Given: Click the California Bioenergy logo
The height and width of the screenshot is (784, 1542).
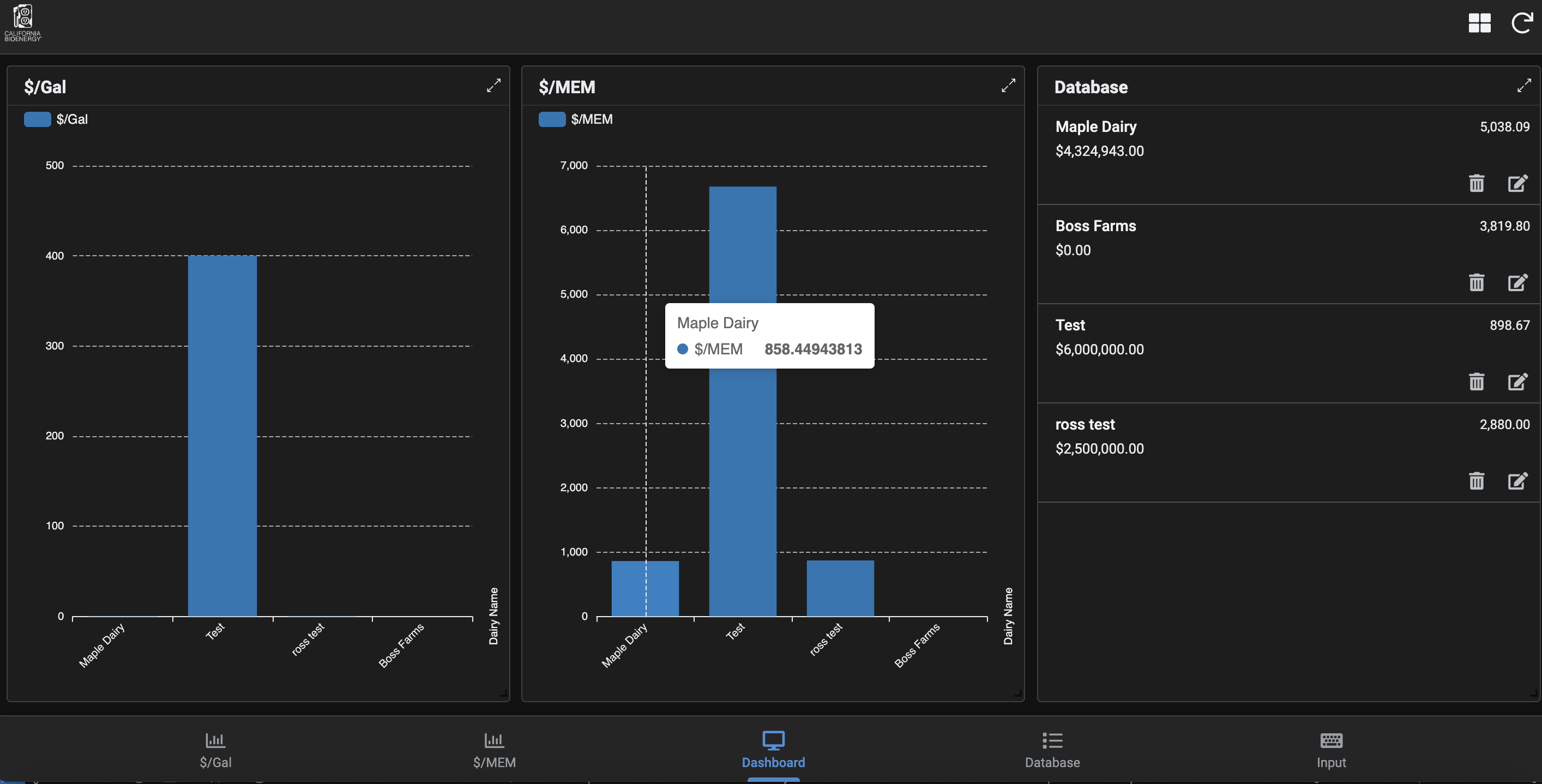Looking at the screenshot, I should click(x=23, y=23).
